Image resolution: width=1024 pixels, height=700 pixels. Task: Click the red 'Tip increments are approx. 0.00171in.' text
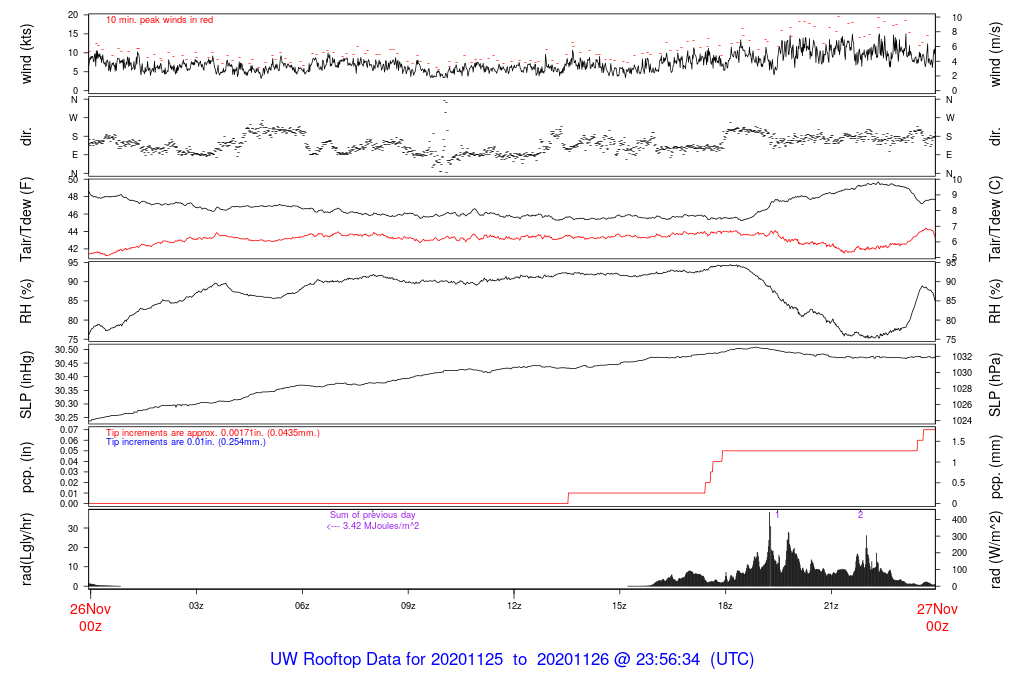coord(185,433)
